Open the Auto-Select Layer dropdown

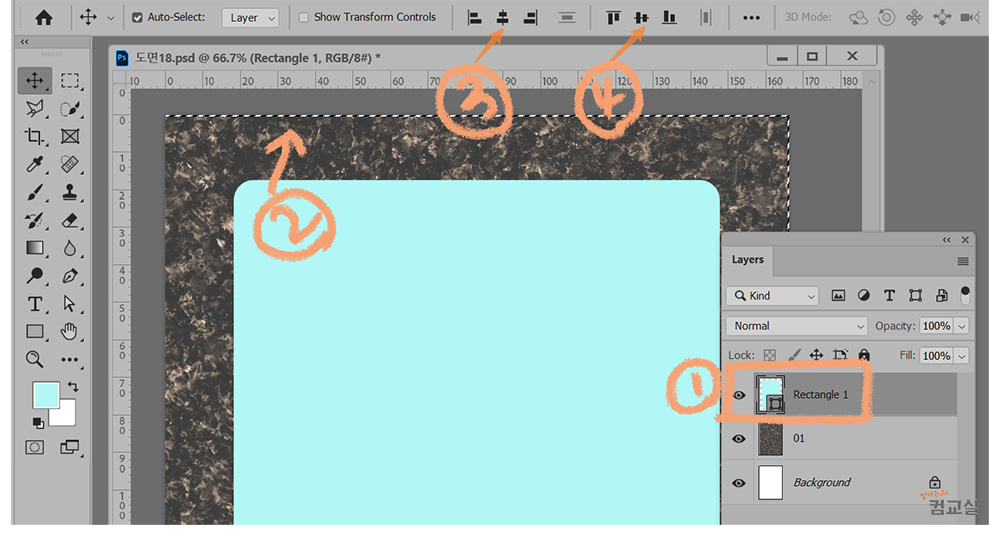[251, 17]
